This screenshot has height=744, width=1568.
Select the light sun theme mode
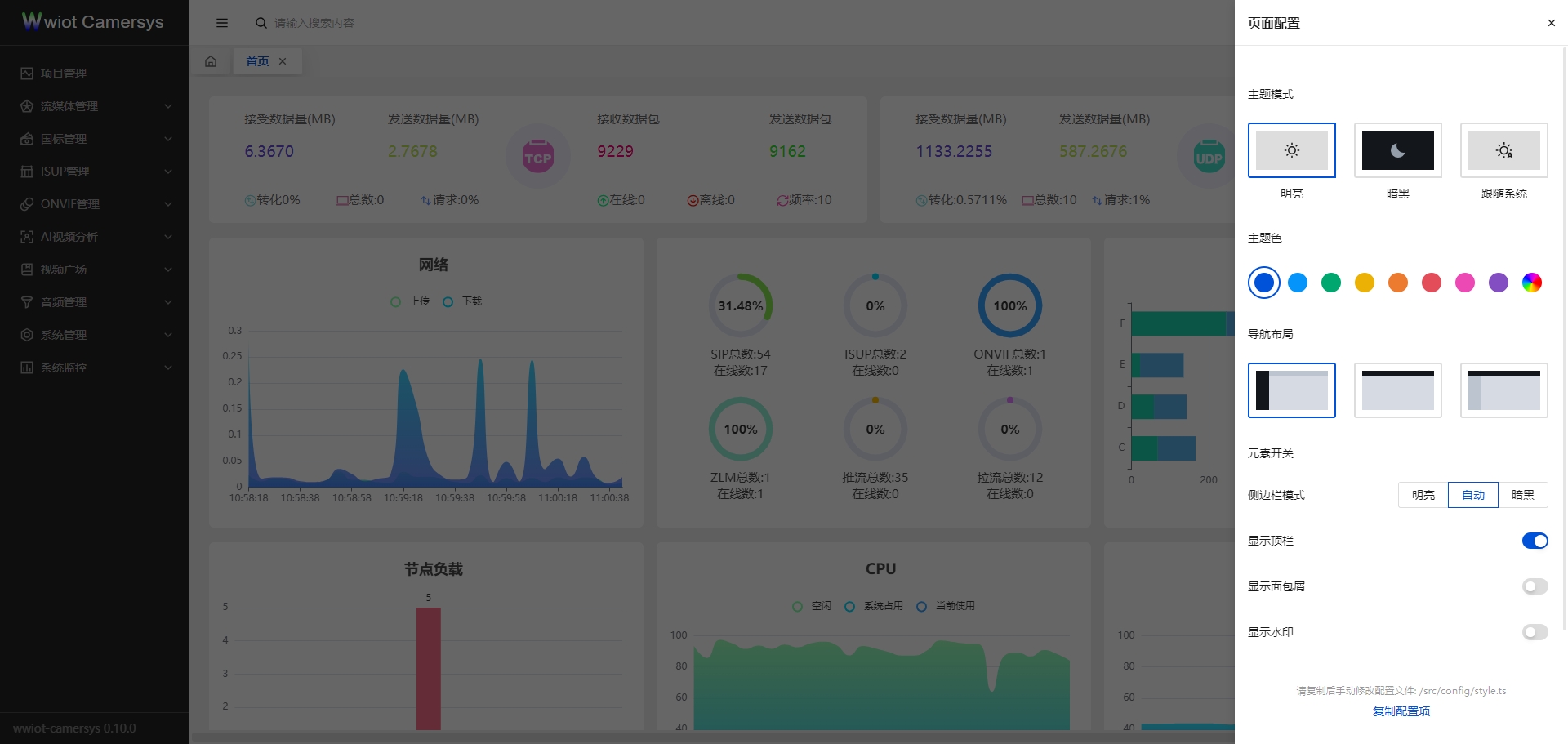click(x=1291, y=150)
